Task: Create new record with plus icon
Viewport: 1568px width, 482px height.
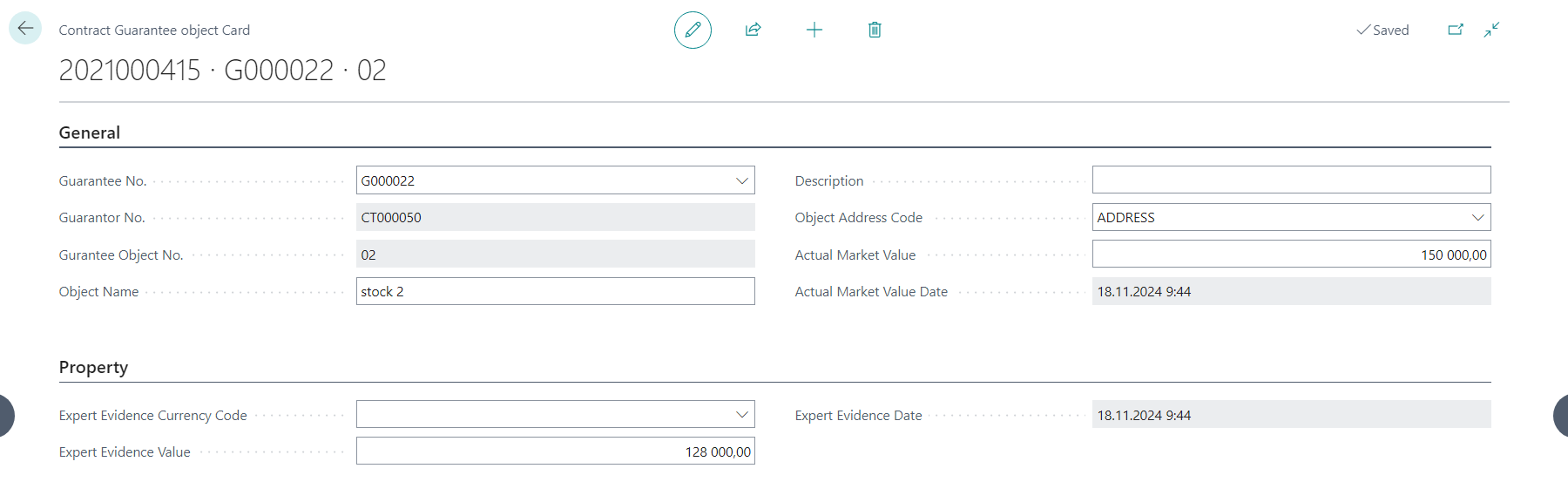Action: click(x=814, y=30)
